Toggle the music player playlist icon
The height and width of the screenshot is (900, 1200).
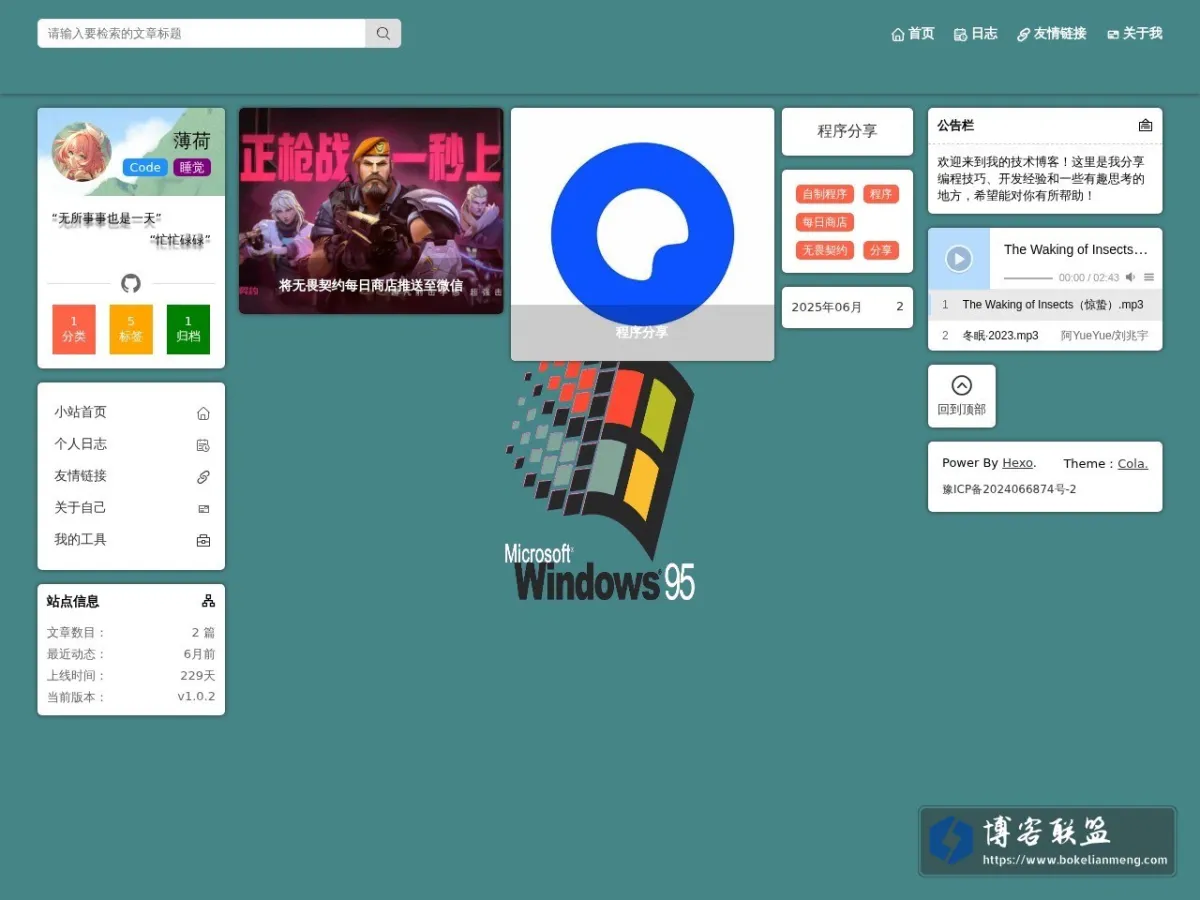[x=1149, y=277]
